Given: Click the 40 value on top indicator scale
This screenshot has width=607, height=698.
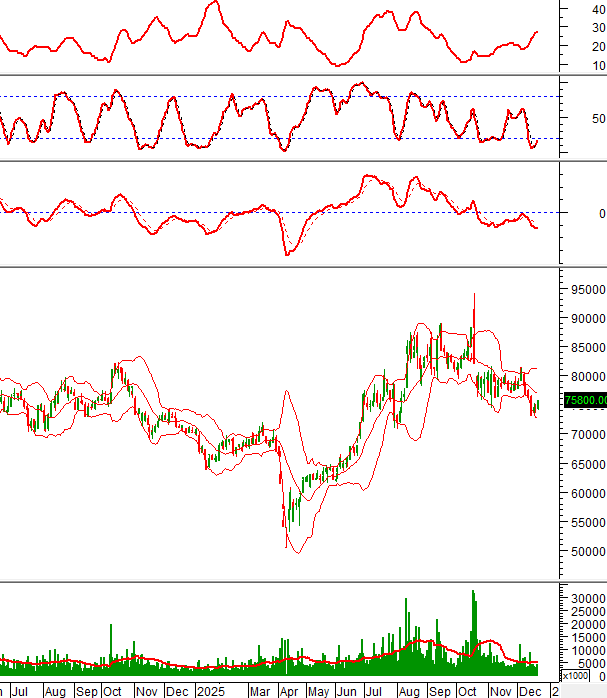Looking at the screenshot, I should tap(598, 9).
